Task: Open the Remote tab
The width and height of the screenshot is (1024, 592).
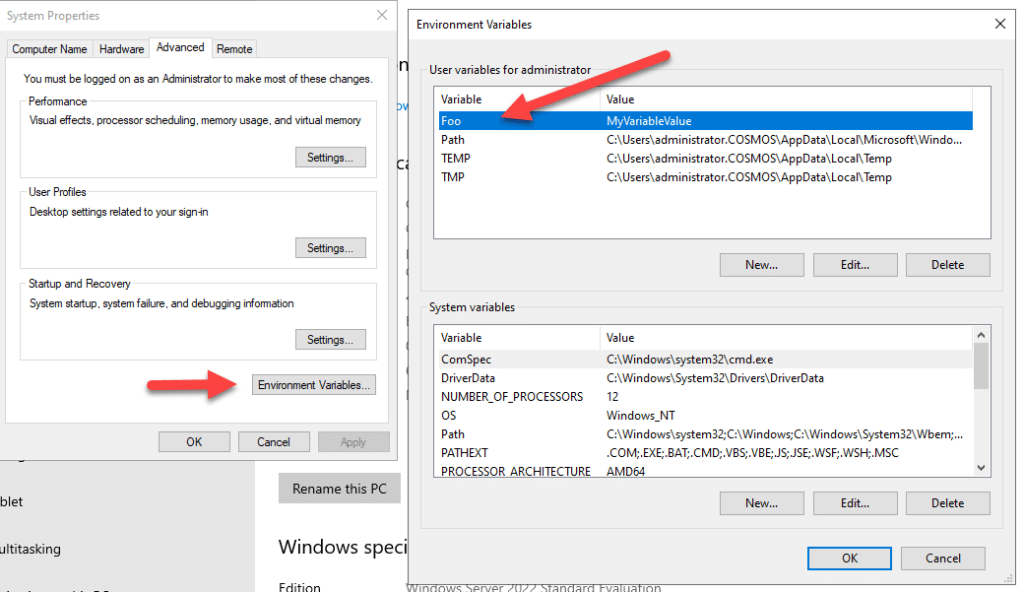Action: pyautogui.click(x=234, y=48)
